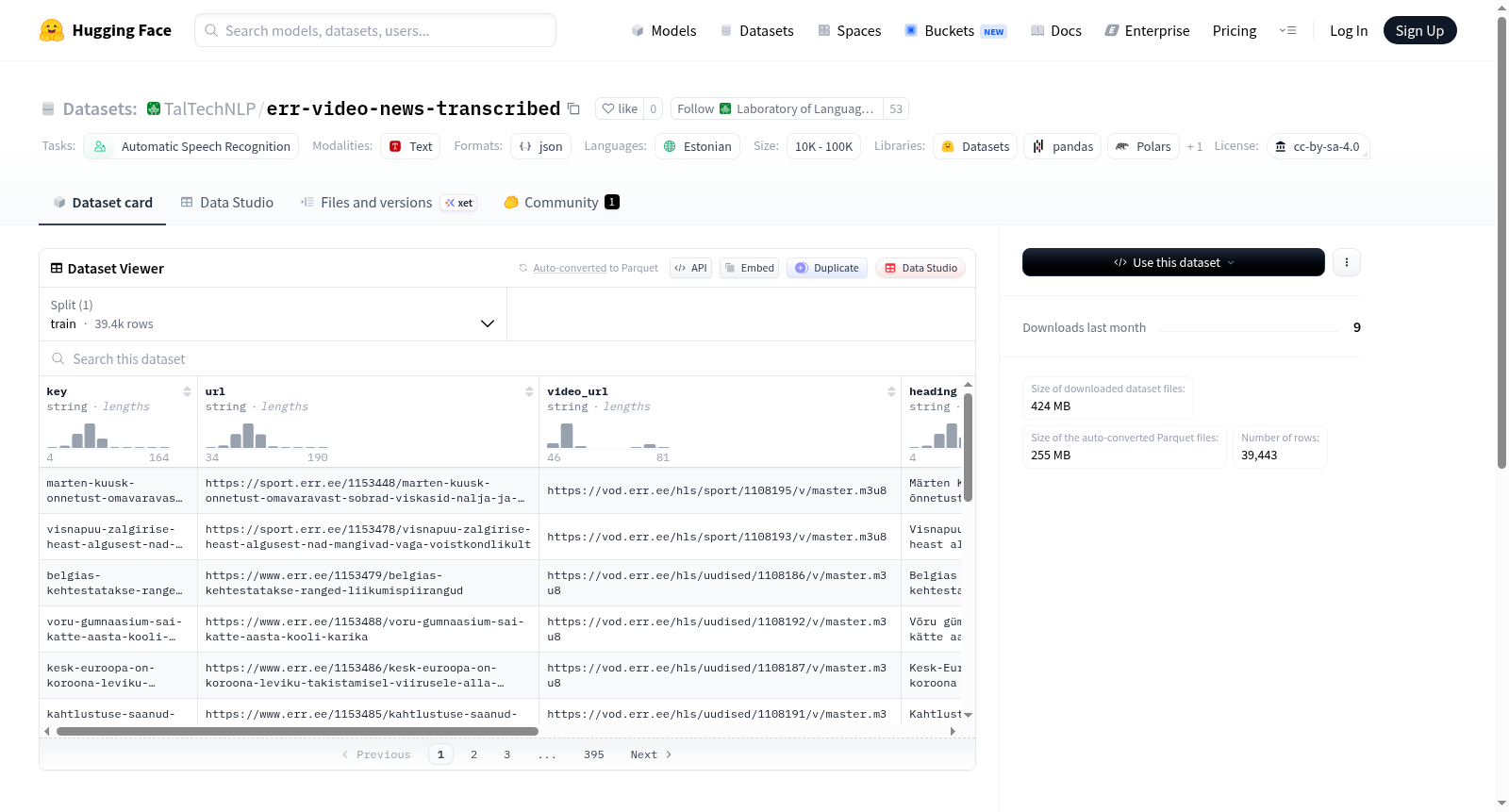
Task: Jump to page 395
Action: coord(594,754)
